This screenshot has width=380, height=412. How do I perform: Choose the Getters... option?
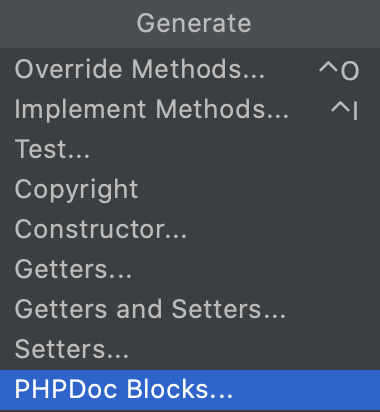tap(190, 270)
